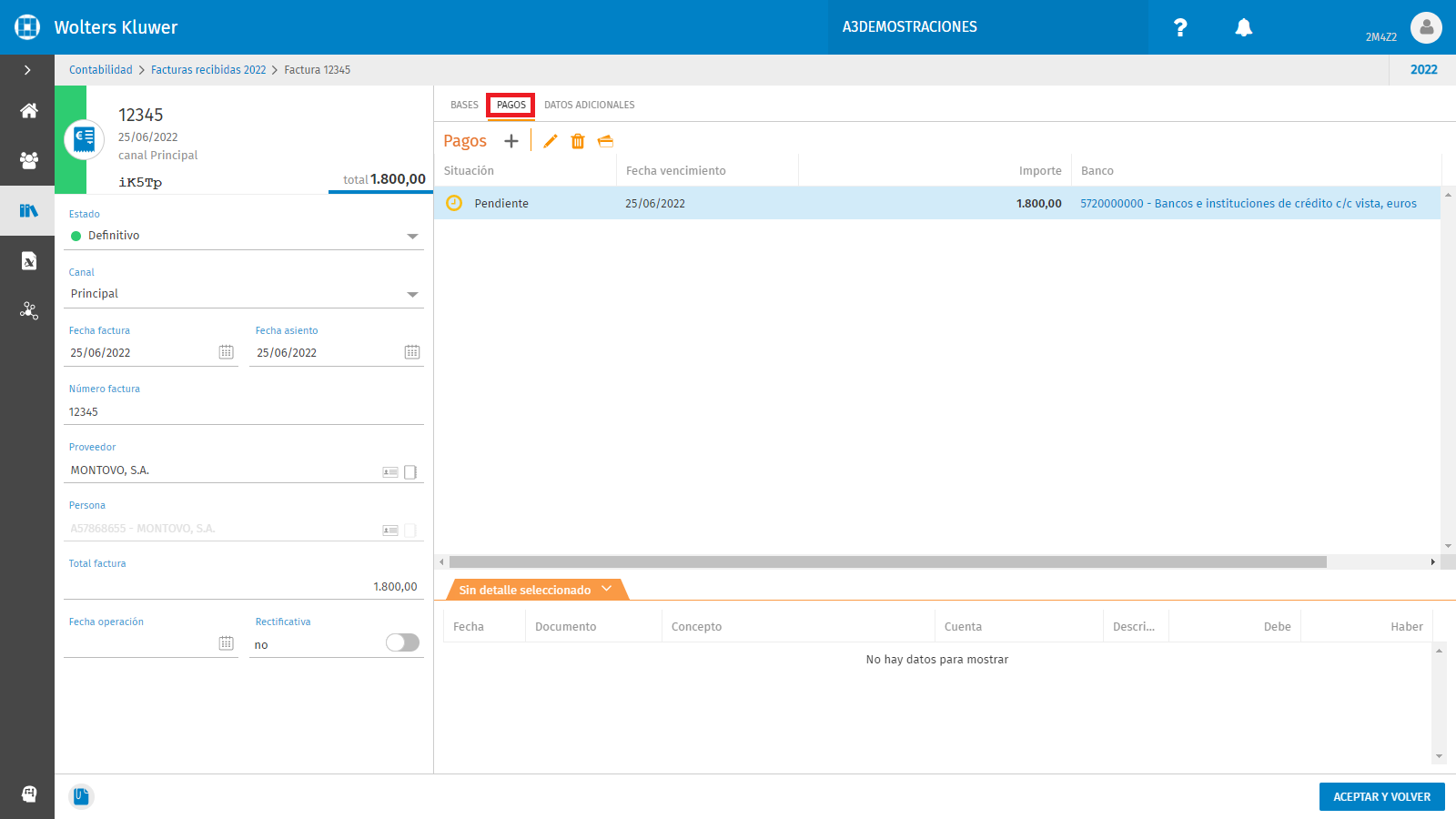This screenshot has height=819, width=1456.
Task: Click the Total factura input field
Action: [x=244, y=586]
